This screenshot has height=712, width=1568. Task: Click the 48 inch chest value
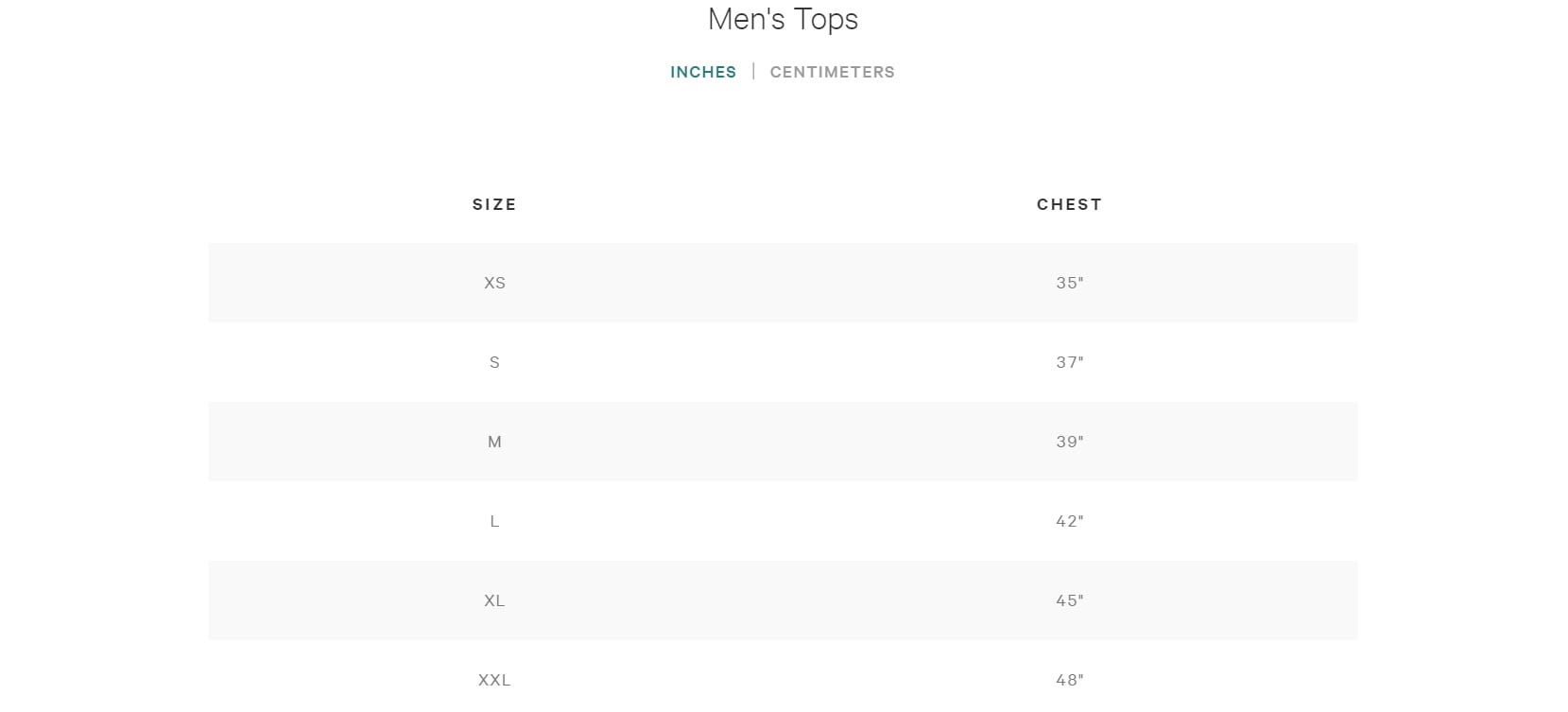tap(1070, 680)
